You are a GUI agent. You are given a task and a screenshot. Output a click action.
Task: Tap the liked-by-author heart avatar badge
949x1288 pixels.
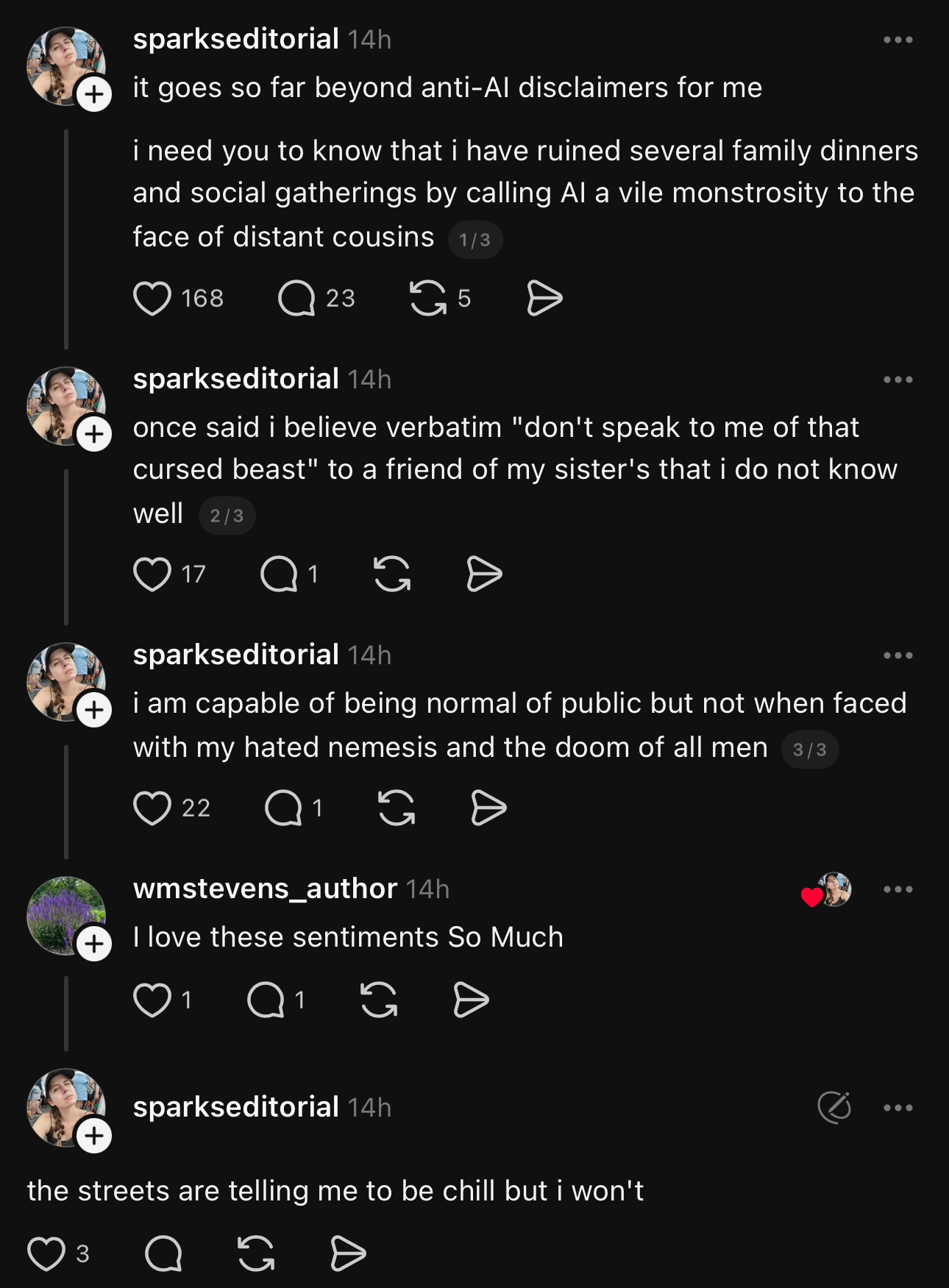(x=828, y=891)
